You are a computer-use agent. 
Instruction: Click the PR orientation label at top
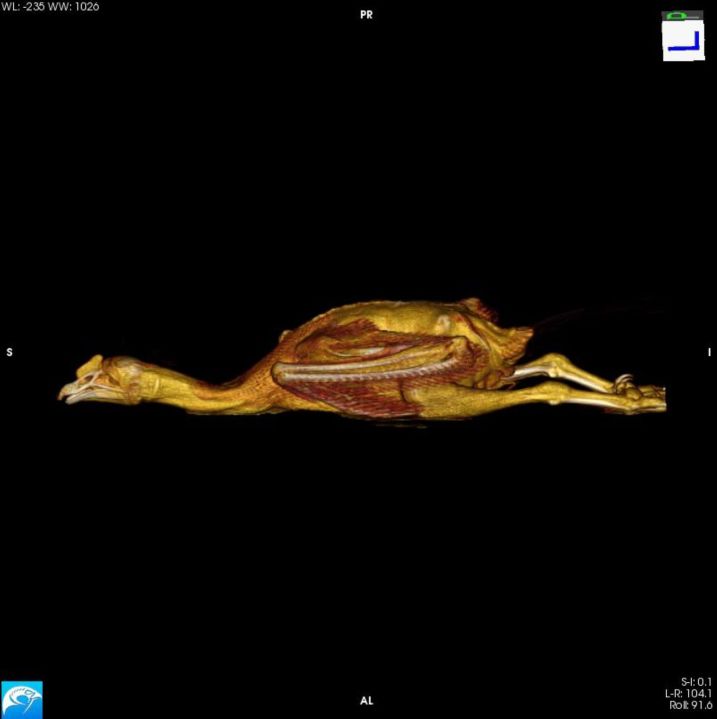point(365,16)
